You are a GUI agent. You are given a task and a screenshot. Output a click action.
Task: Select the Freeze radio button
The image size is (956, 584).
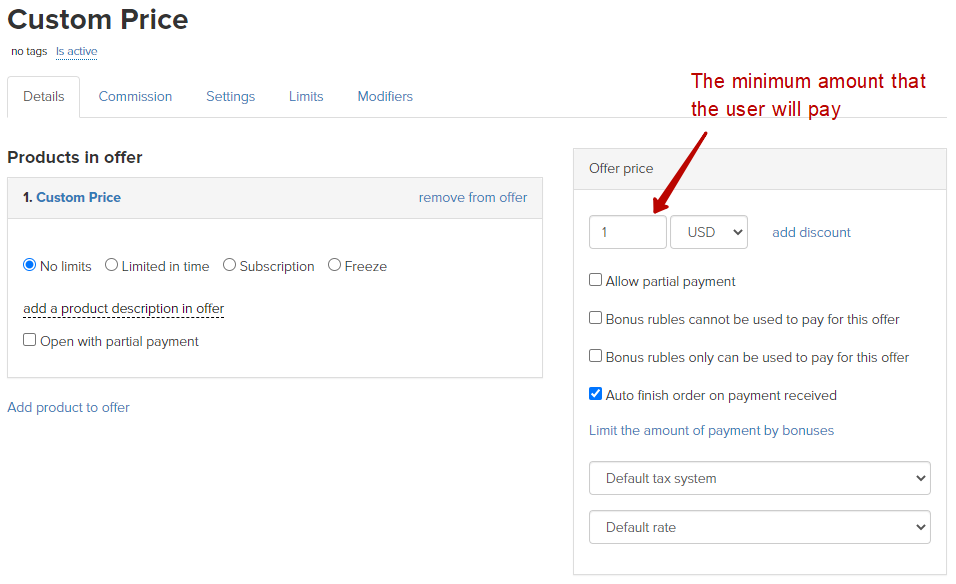pyautogui.click(x=335, y=266)
